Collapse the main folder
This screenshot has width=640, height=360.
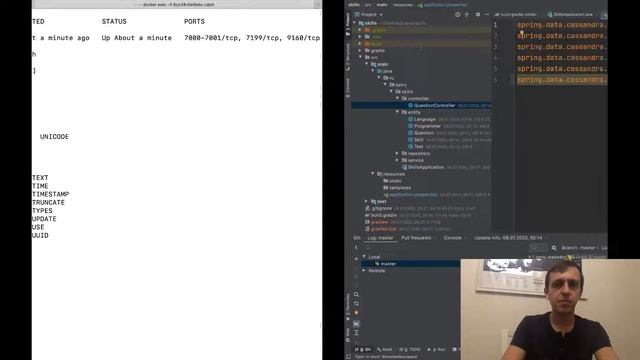coord(367,64)
